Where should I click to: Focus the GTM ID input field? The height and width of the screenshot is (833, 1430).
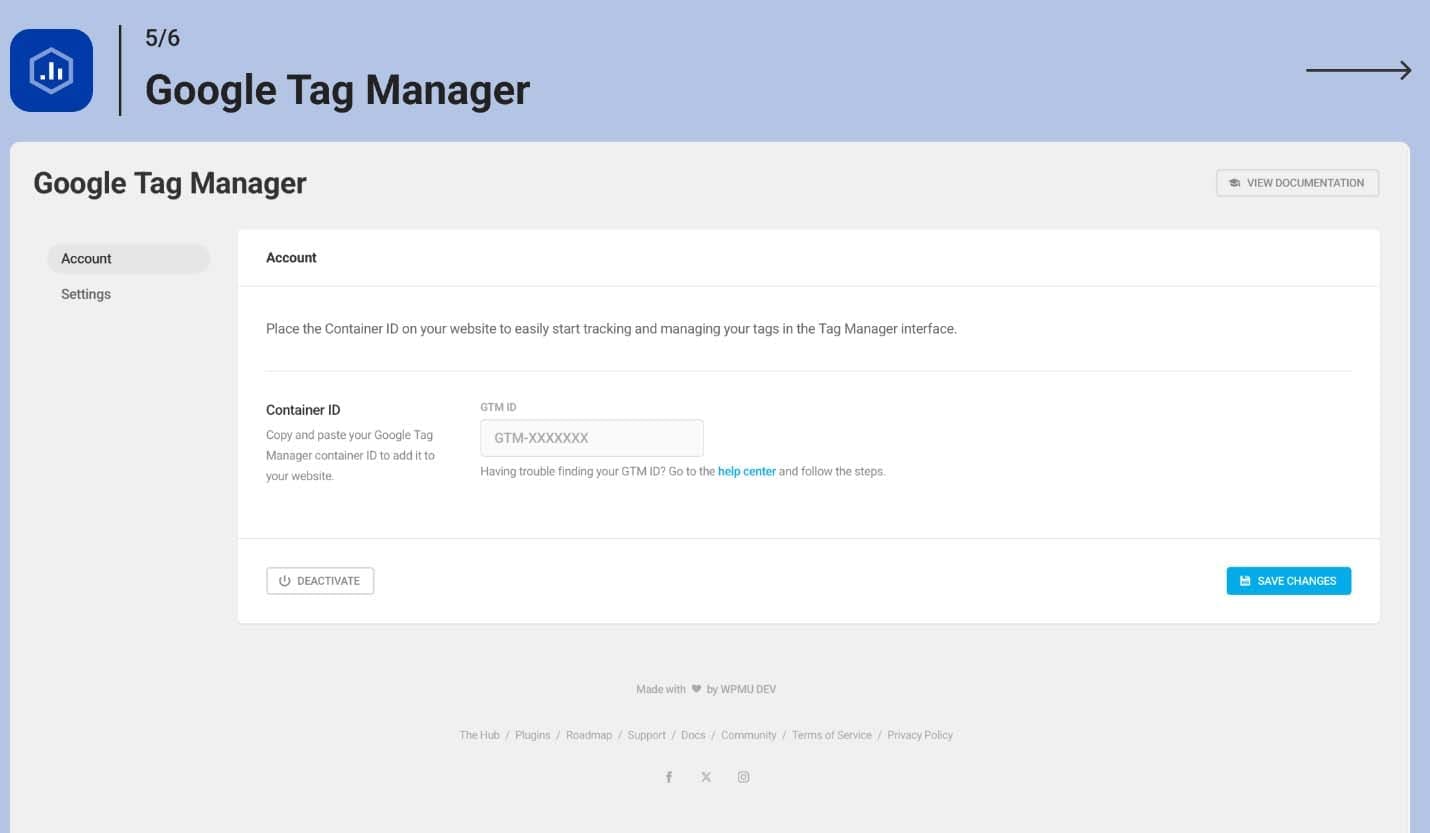(591, 438)
